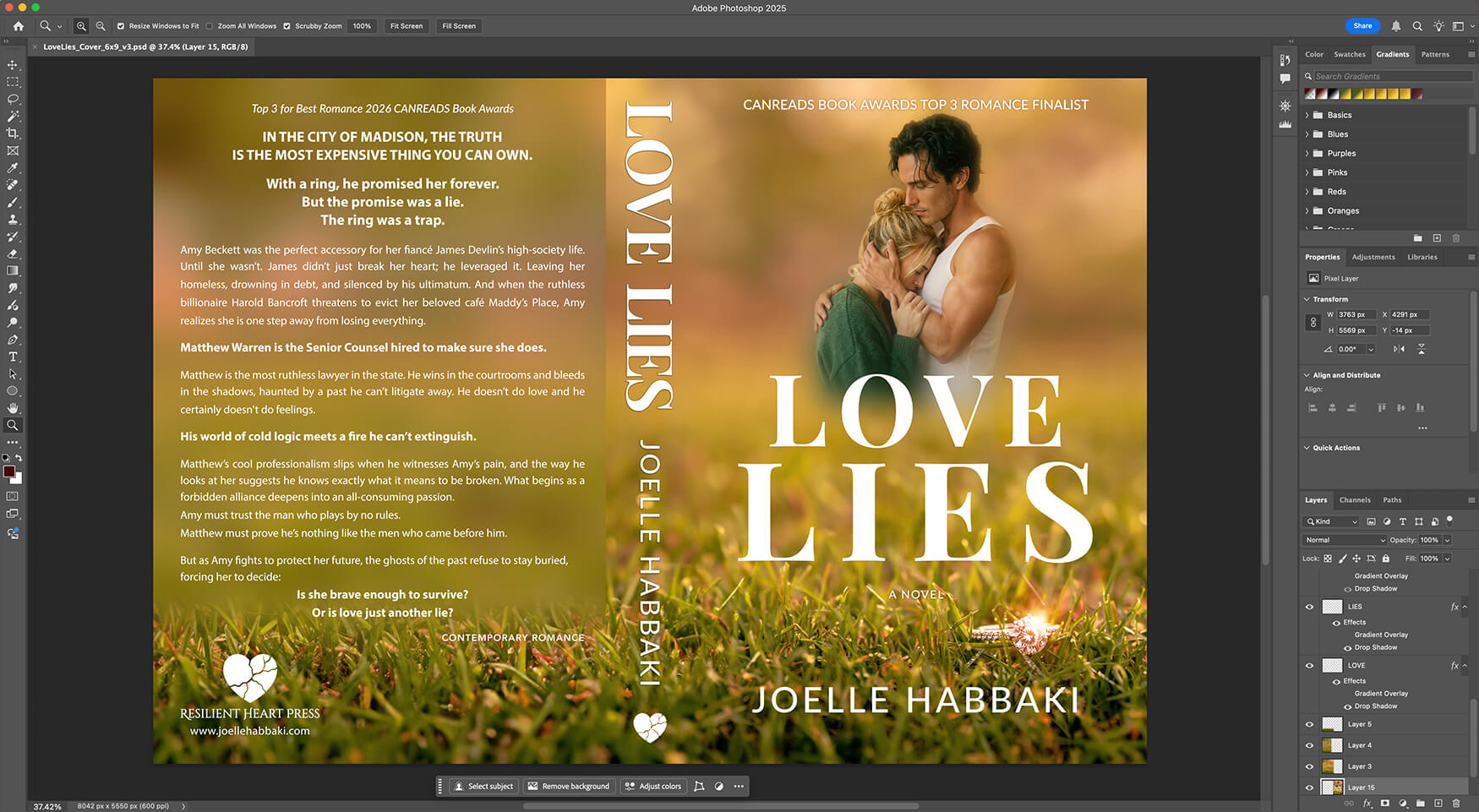
Task: Open the layer Kind filter dropdown
Action: (1331, 521)
